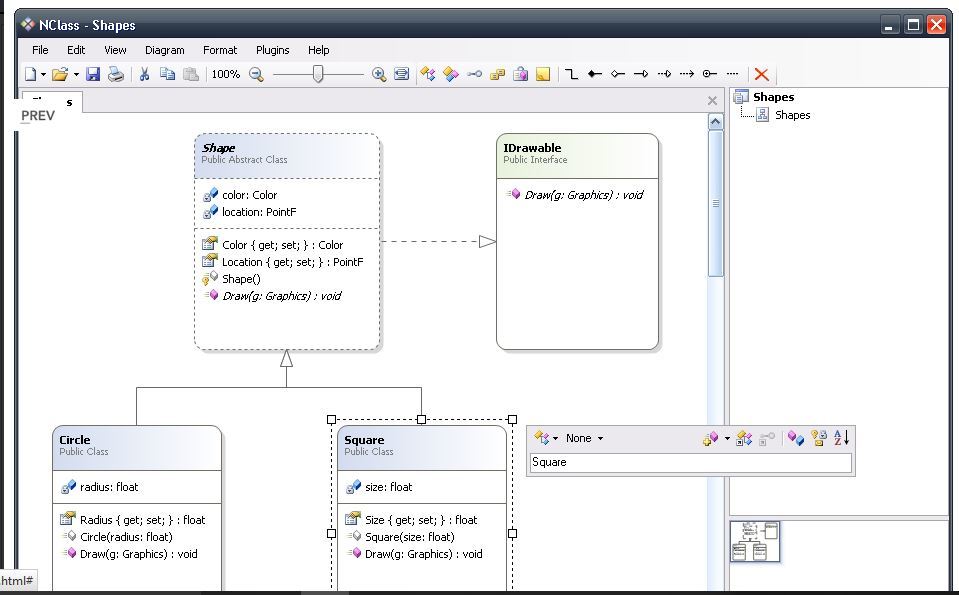Close the diagram tab with X
This screenshot has height=595, width=959.
tap(712, 101)
